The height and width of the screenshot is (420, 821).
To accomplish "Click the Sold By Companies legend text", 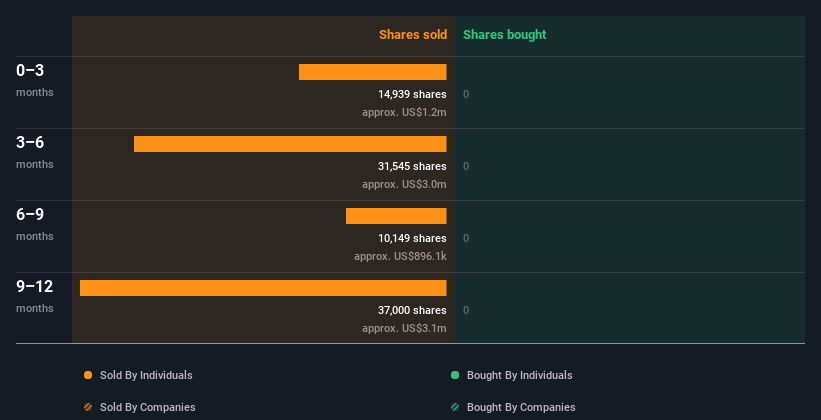I will 148,407.
